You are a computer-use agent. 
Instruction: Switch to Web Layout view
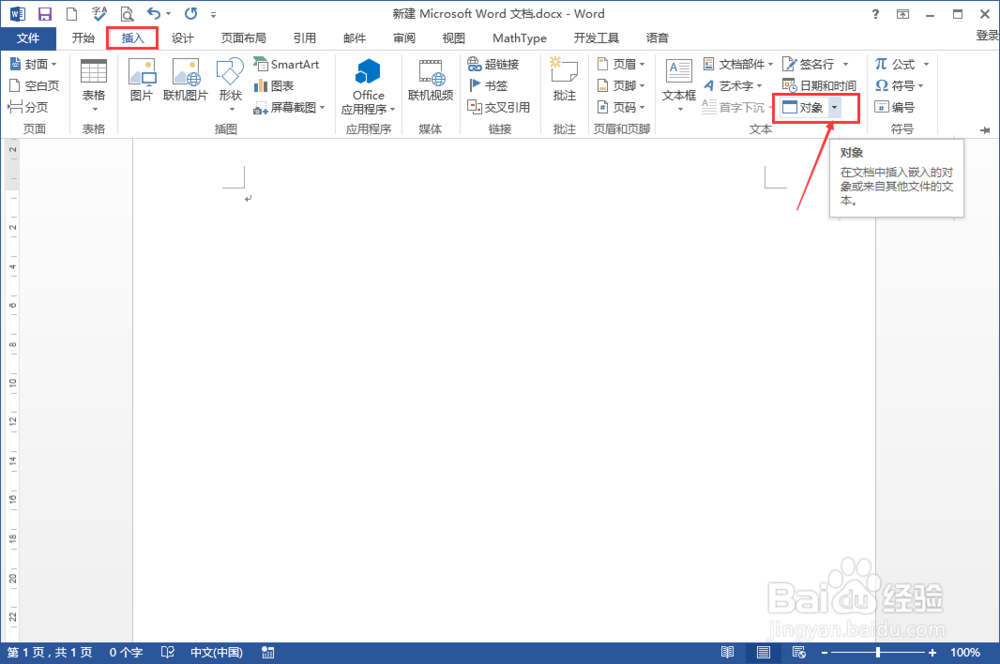tap(798, 653)
